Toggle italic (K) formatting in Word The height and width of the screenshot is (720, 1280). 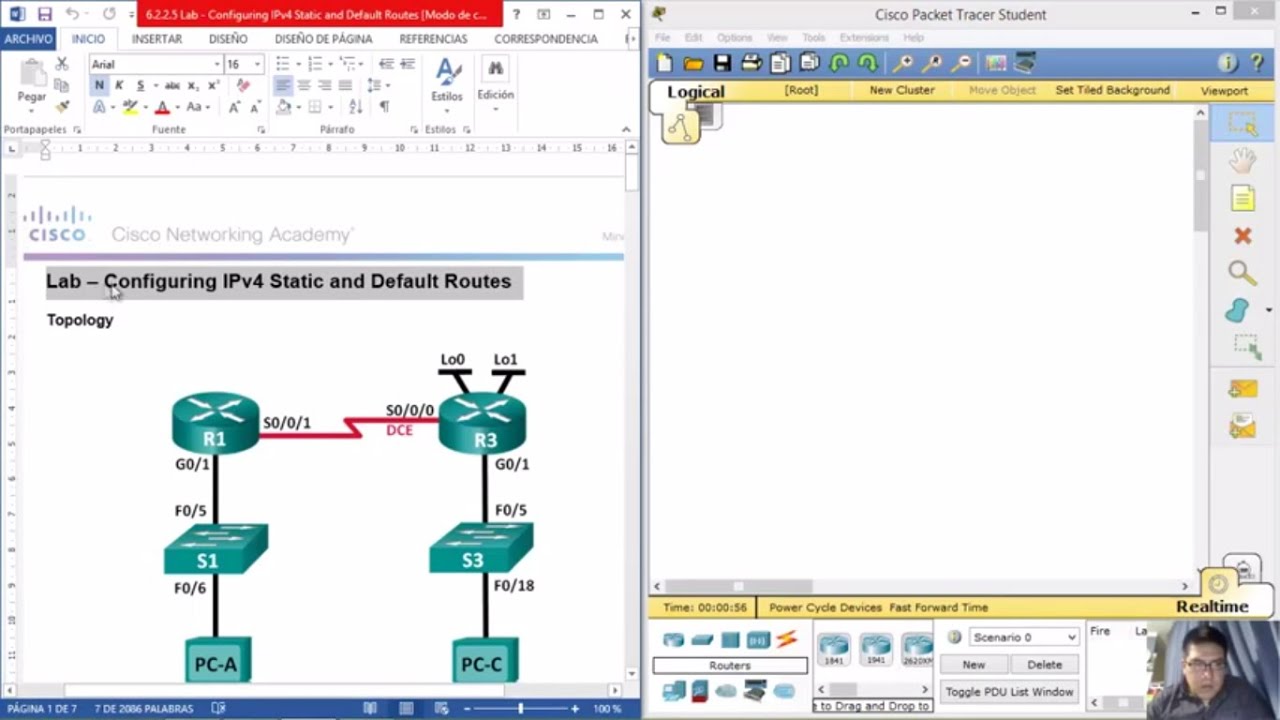click(119, 85)
